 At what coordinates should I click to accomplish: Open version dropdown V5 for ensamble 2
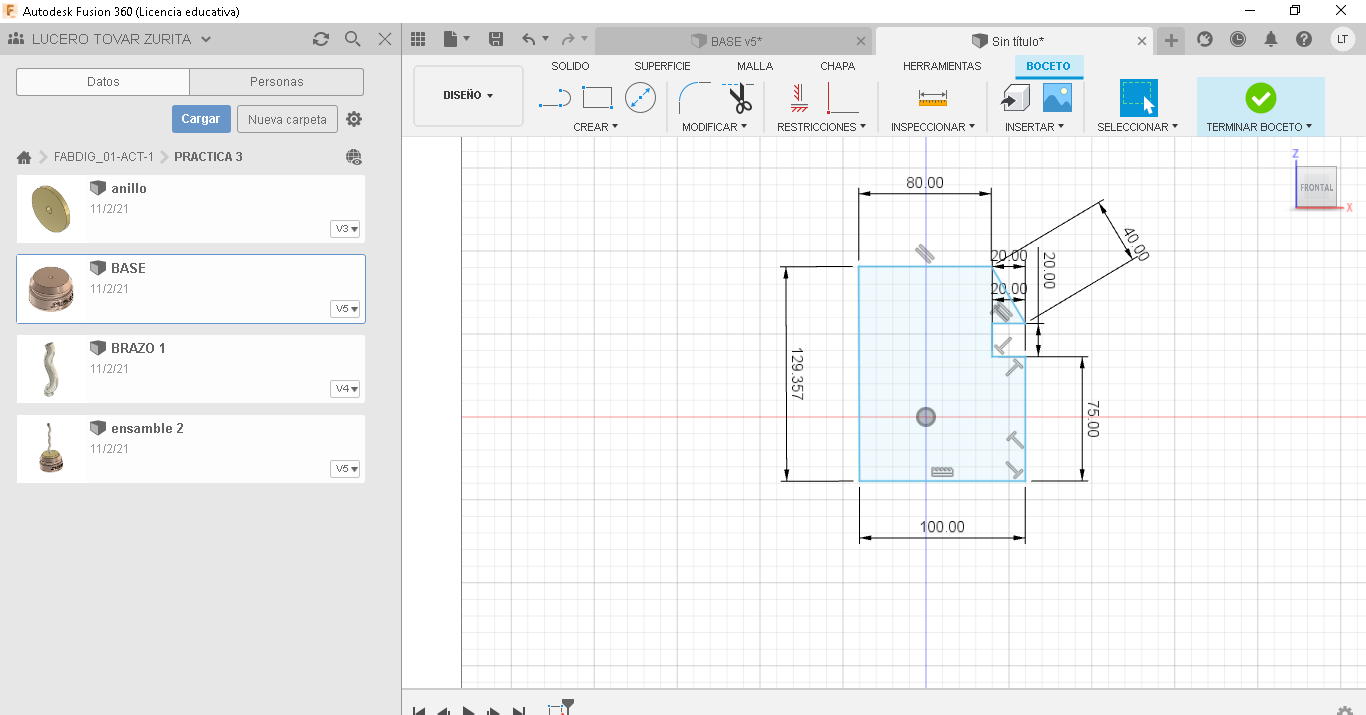point(345,469)
